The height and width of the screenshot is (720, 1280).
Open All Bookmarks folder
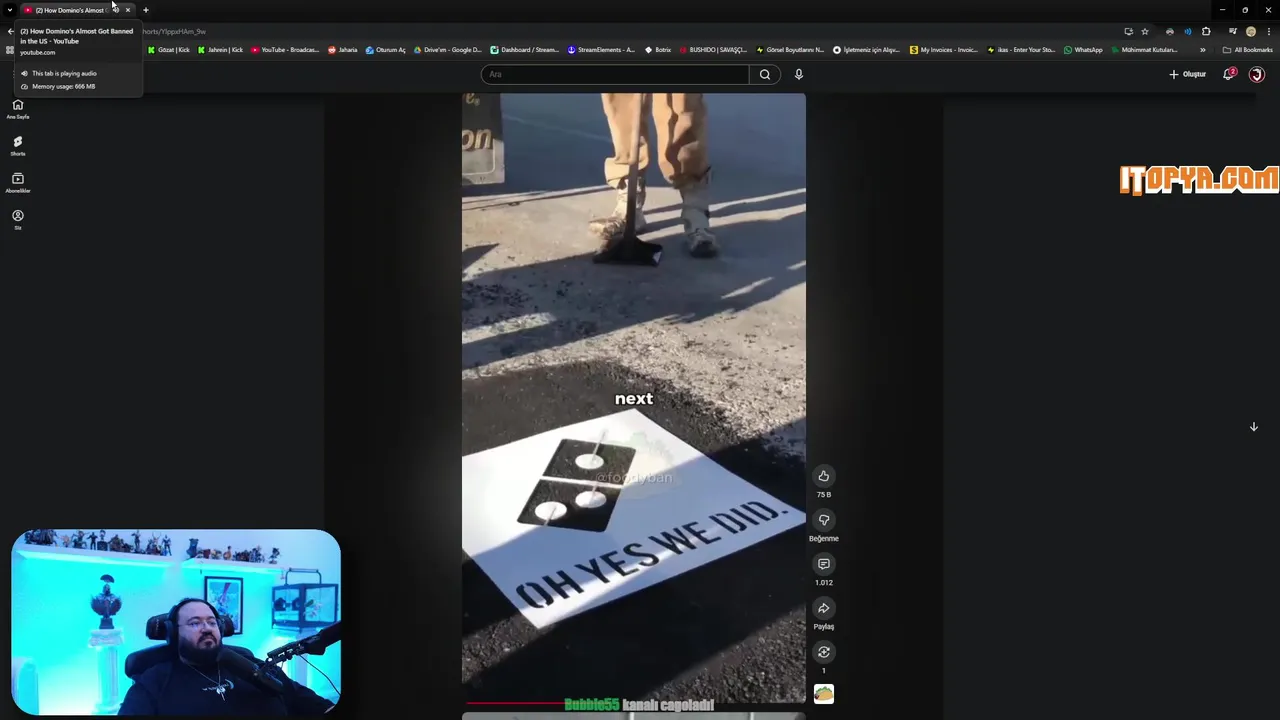click(1248, 50)
